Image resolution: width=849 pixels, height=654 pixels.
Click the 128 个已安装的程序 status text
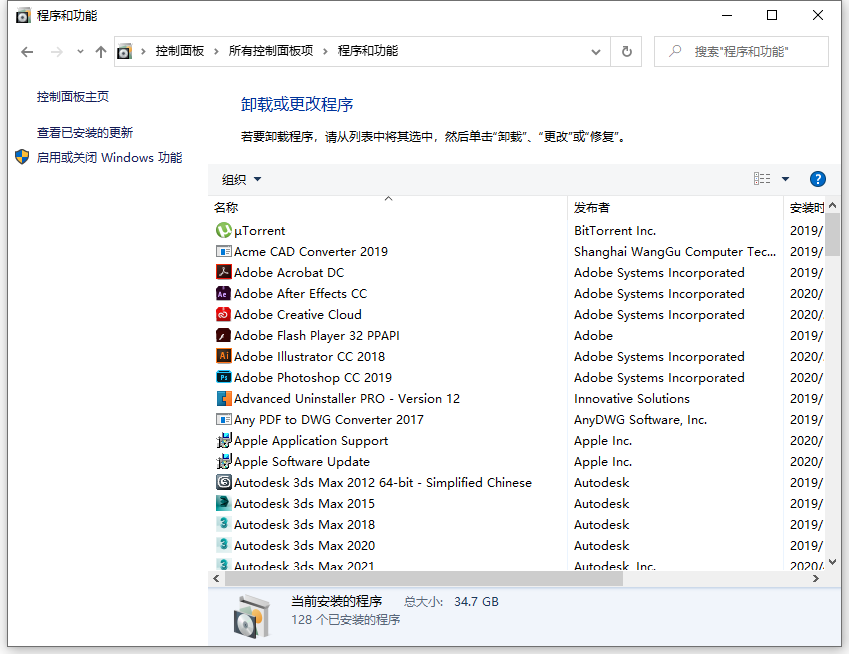point(345,619)
